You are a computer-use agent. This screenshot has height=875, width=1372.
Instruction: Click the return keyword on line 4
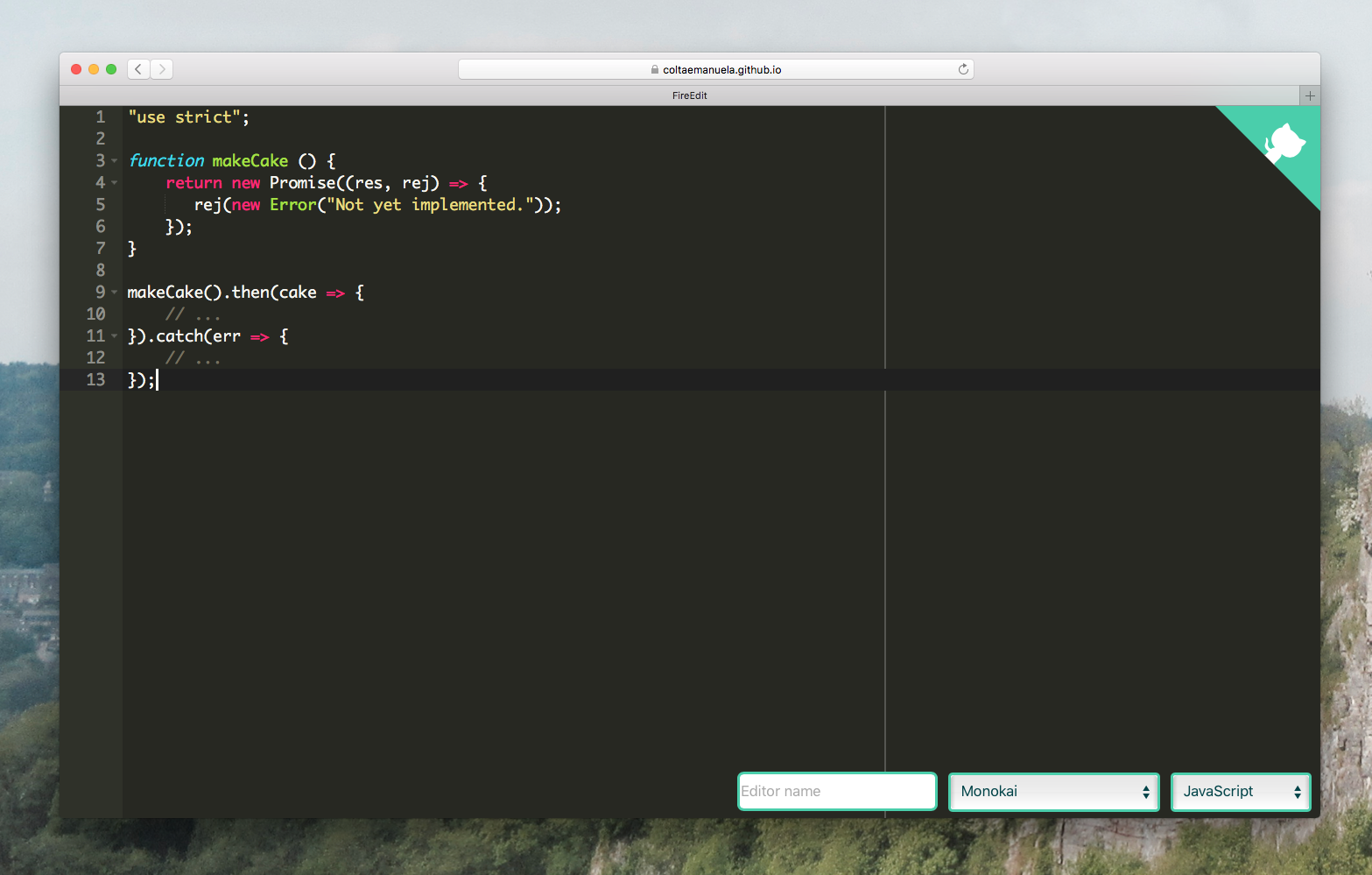click(x=193, y=183)
